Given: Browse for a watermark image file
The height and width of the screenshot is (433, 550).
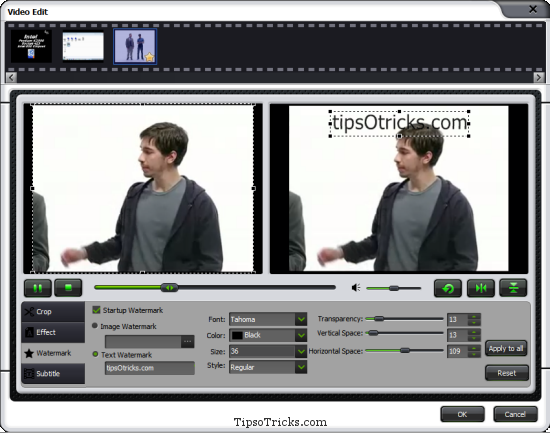Looking at the screenshot, I should pyautogui.click(x=188, y=341).
